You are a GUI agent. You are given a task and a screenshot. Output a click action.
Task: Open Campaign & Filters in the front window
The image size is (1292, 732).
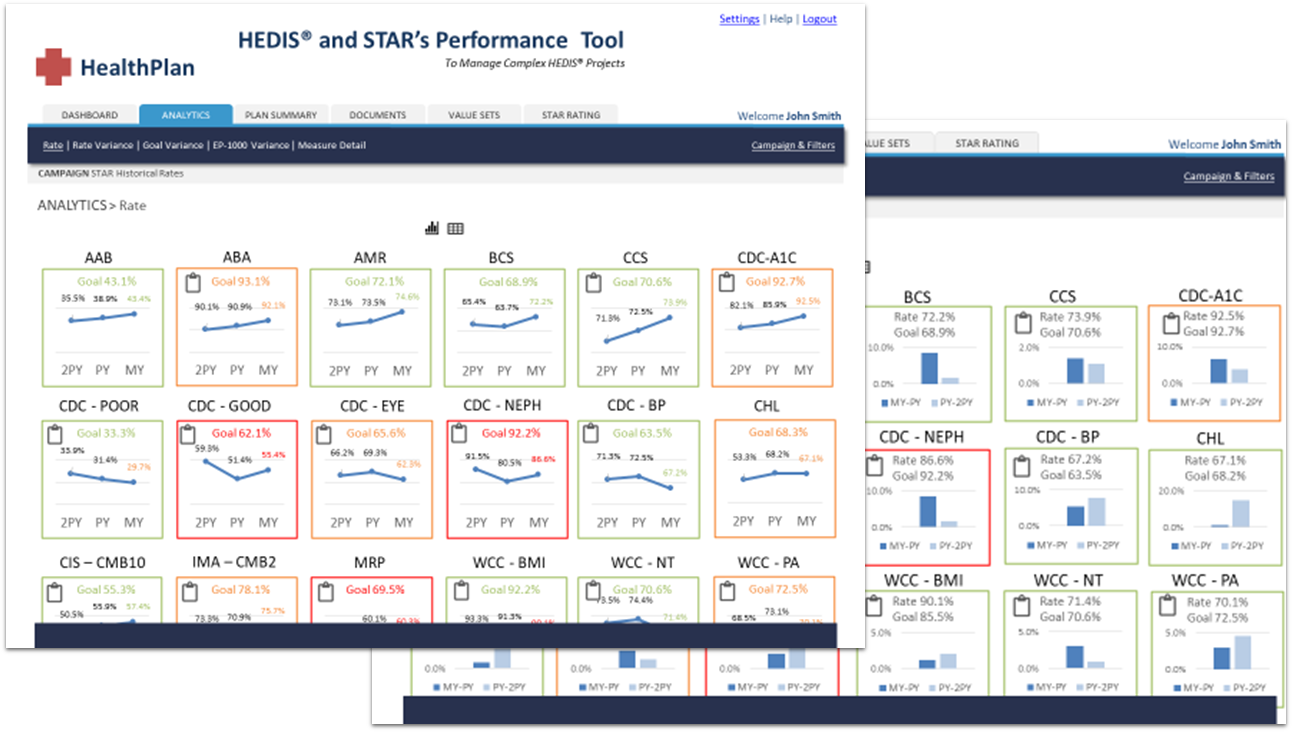[x=792, y=146]
